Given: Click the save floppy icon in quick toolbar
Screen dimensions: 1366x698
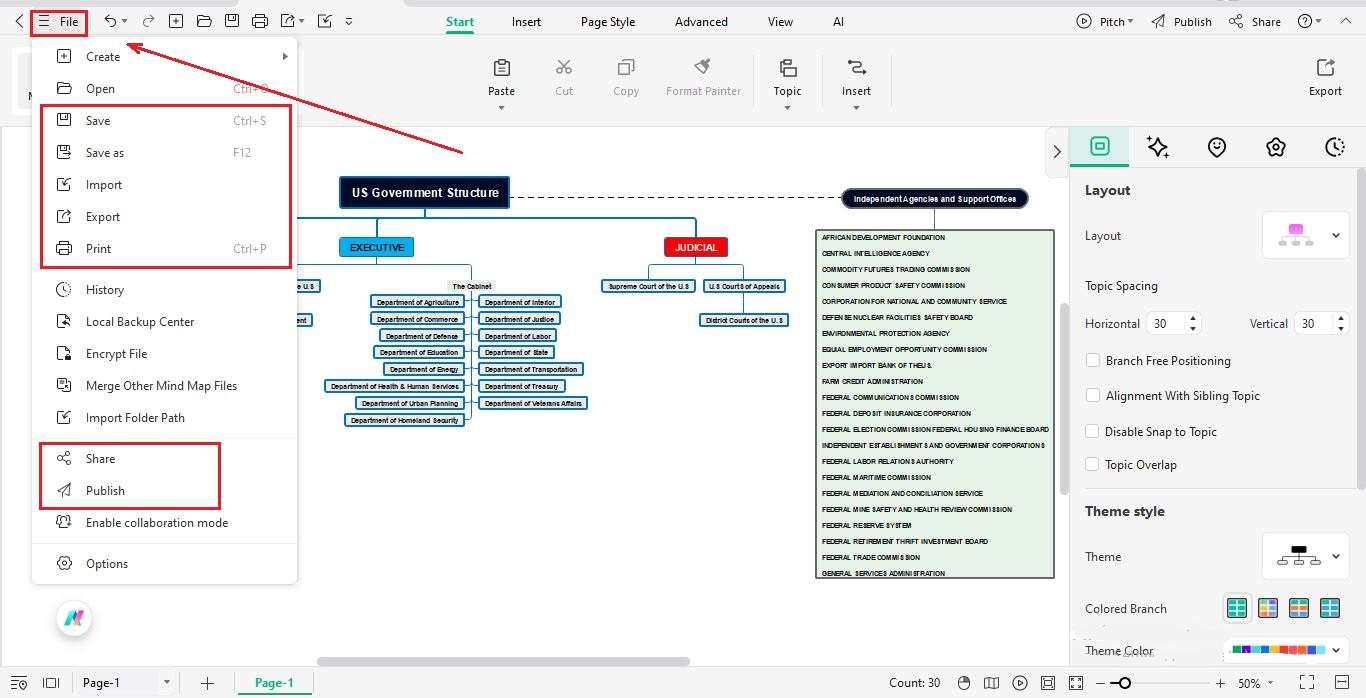Looking at the screenshot, I should [x=232, y=21].
